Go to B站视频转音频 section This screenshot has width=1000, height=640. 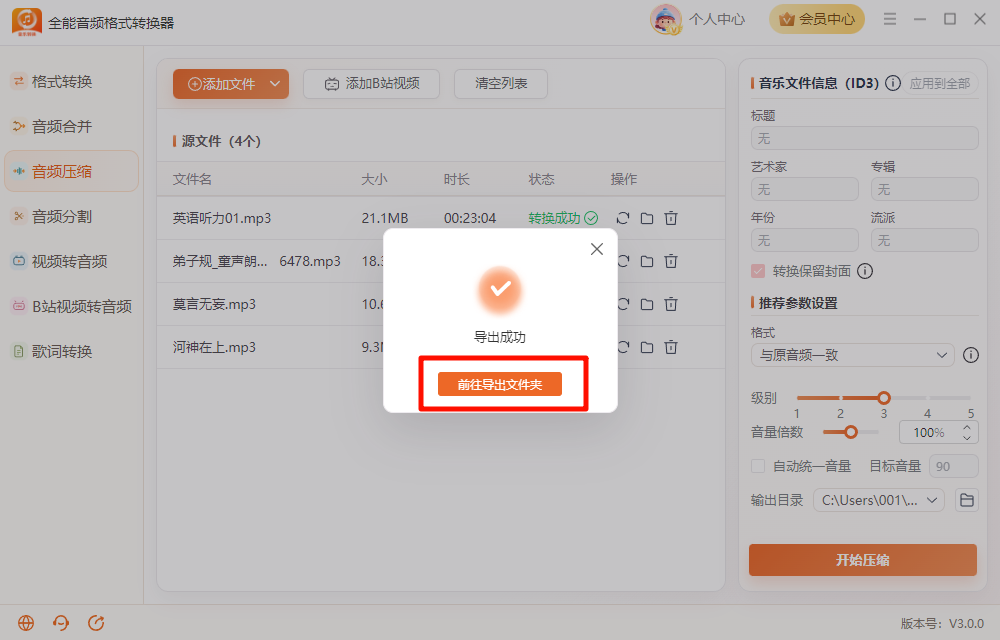point(71,306)
